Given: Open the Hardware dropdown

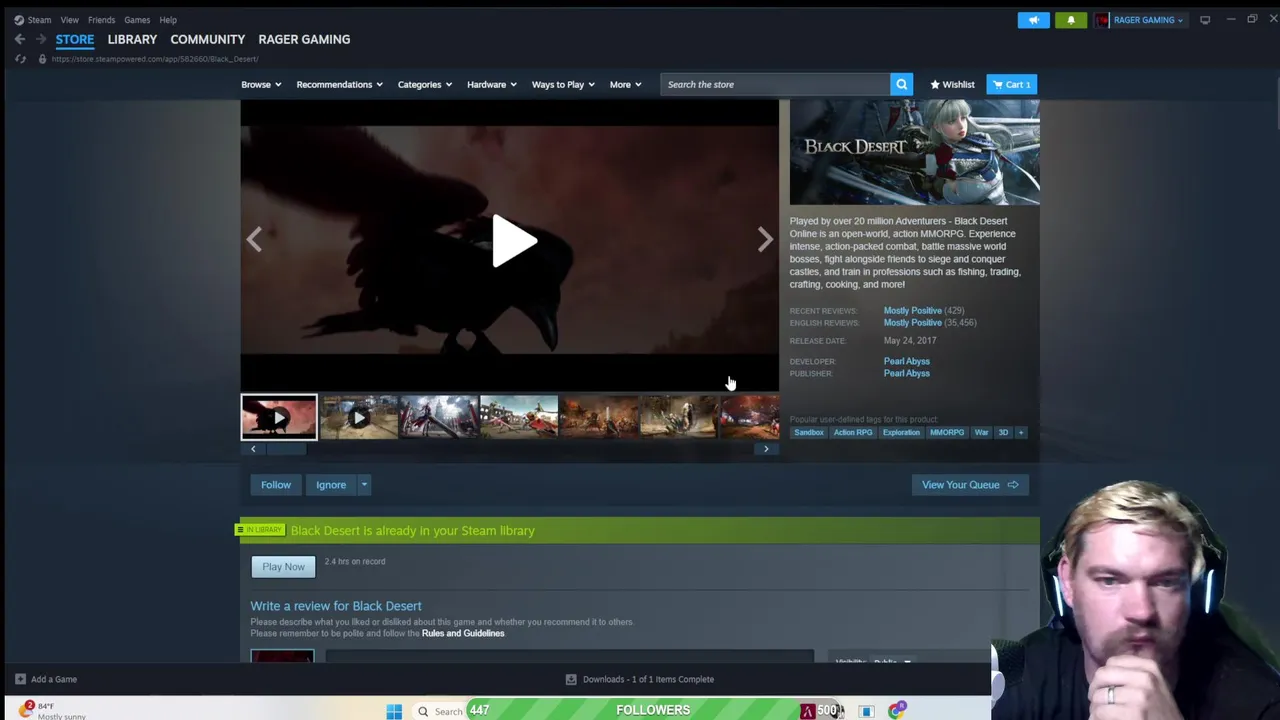Looking at the screenshot, I should coord(491,84).
